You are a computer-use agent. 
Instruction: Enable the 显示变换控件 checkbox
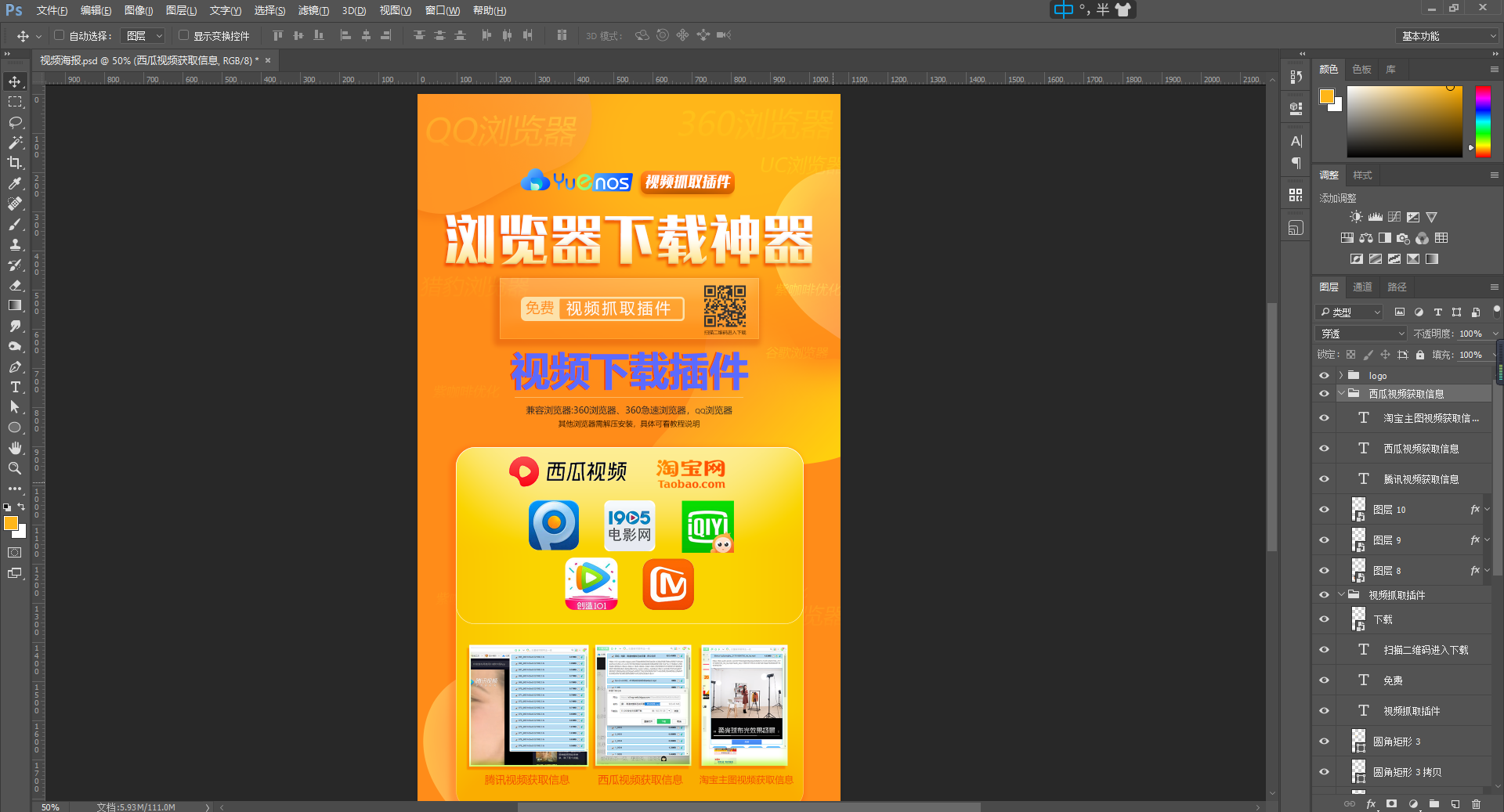[183, 35]
